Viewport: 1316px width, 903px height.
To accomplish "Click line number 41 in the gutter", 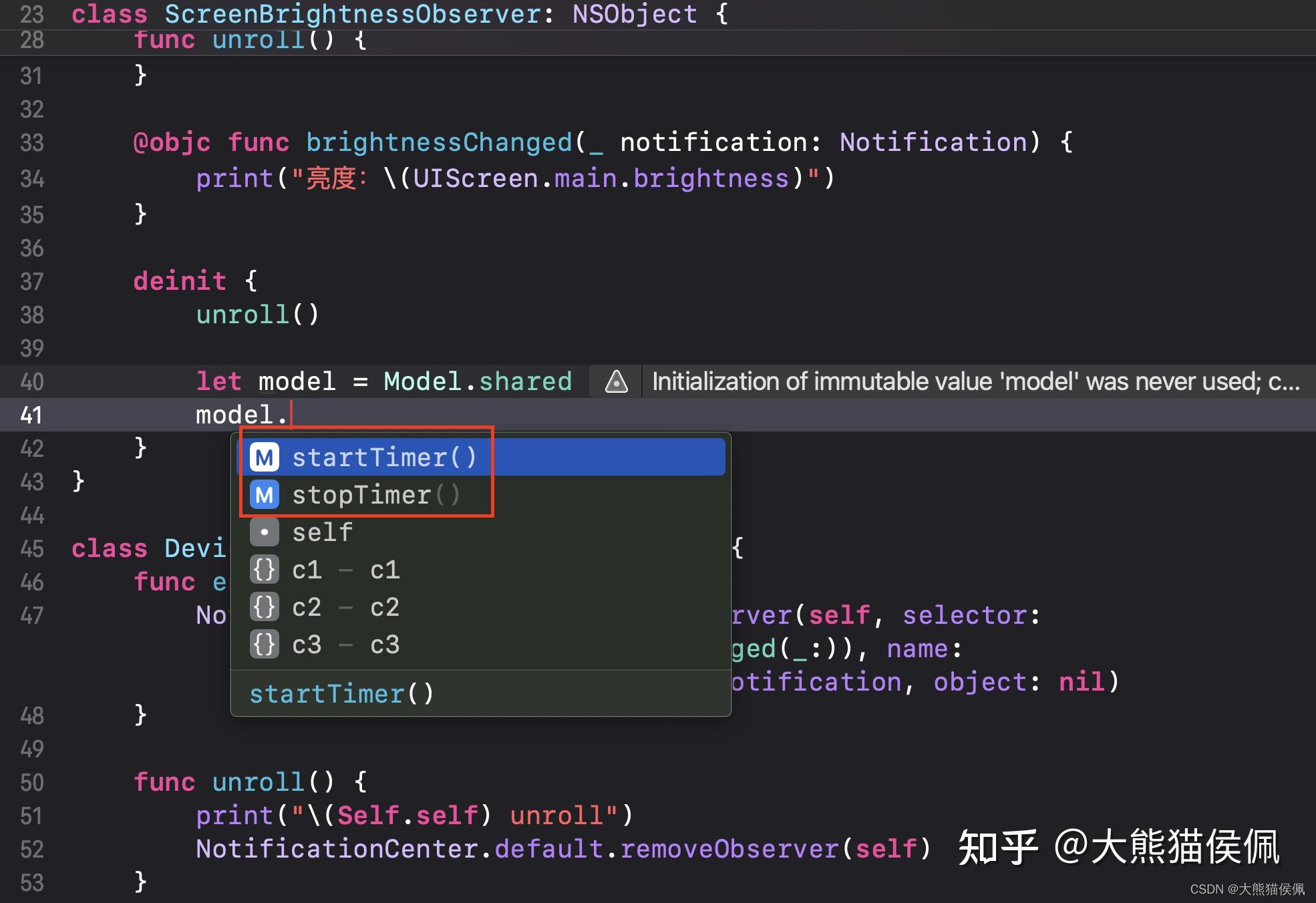I will coord(31,415).
